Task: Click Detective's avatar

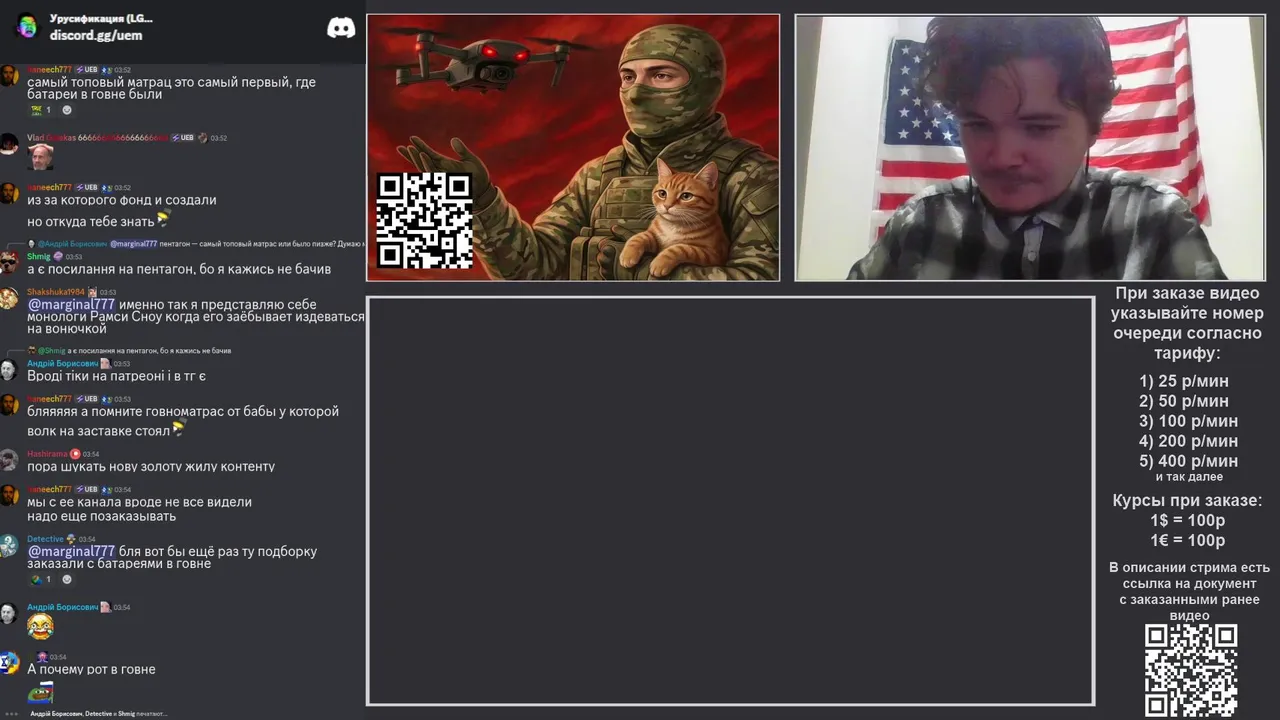Action: click(x=8, y=546)
